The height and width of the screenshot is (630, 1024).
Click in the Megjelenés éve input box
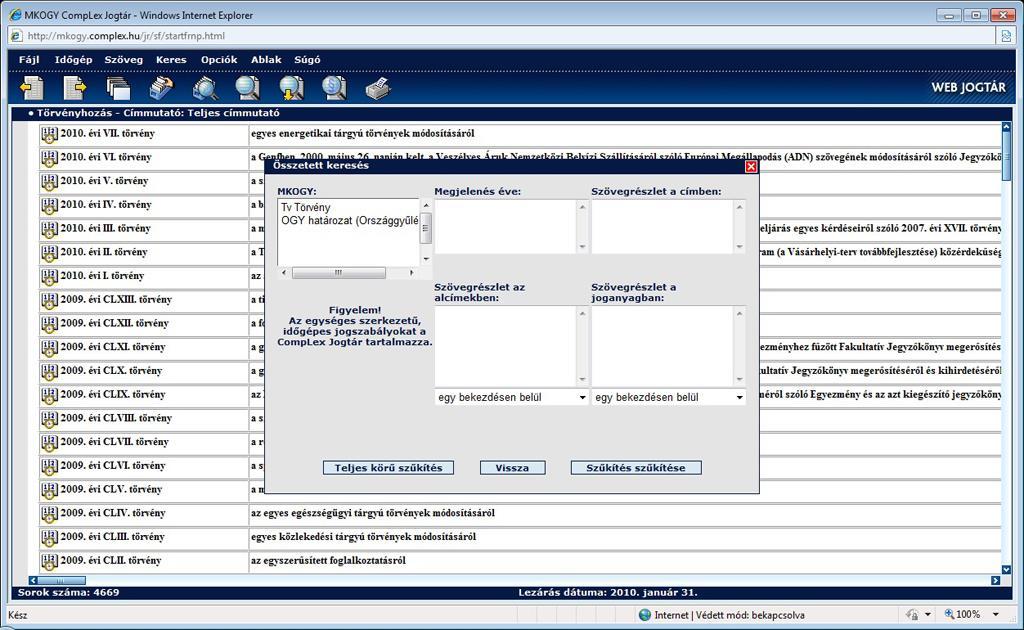pyautogui.click(x=506, y=227)
